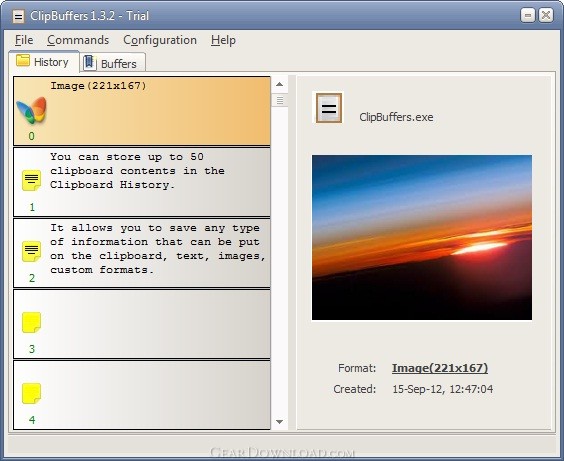Open the Configuration menu
The image size is (564, 461).
pyautogui.click(x=160, y=40)
